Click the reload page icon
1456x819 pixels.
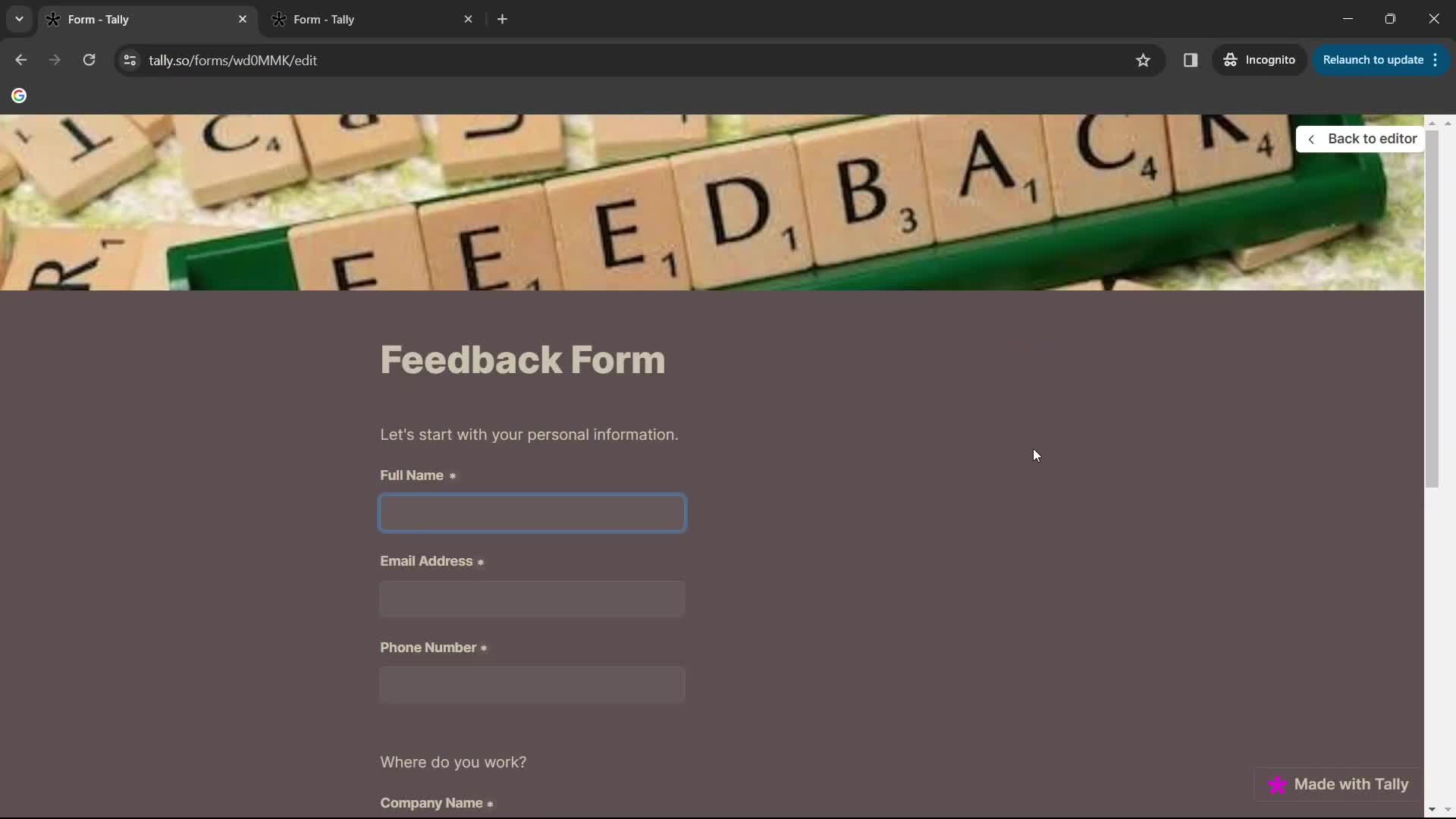tap(88, 60)
